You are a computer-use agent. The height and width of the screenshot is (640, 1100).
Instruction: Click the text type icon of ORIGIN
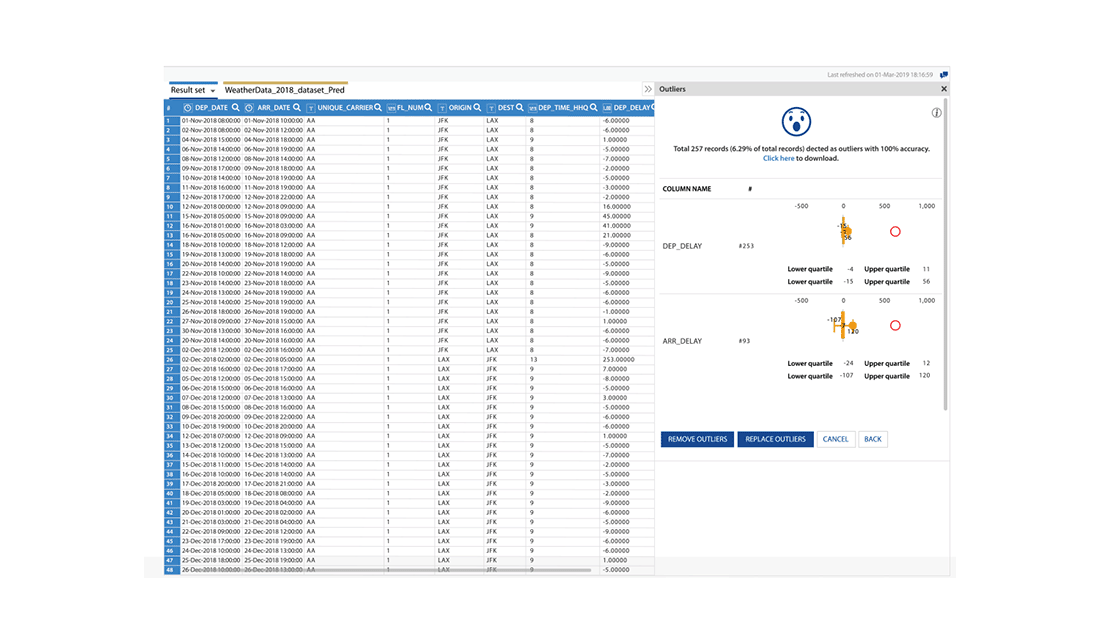pos(442,108)
